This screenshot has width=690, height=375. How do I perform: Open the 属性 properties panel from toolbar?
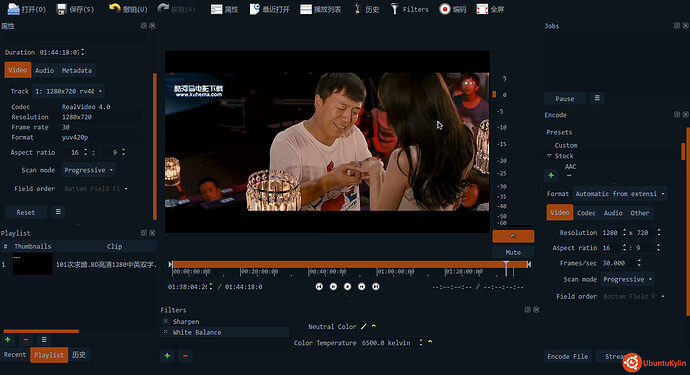click(x=224, y=9)
